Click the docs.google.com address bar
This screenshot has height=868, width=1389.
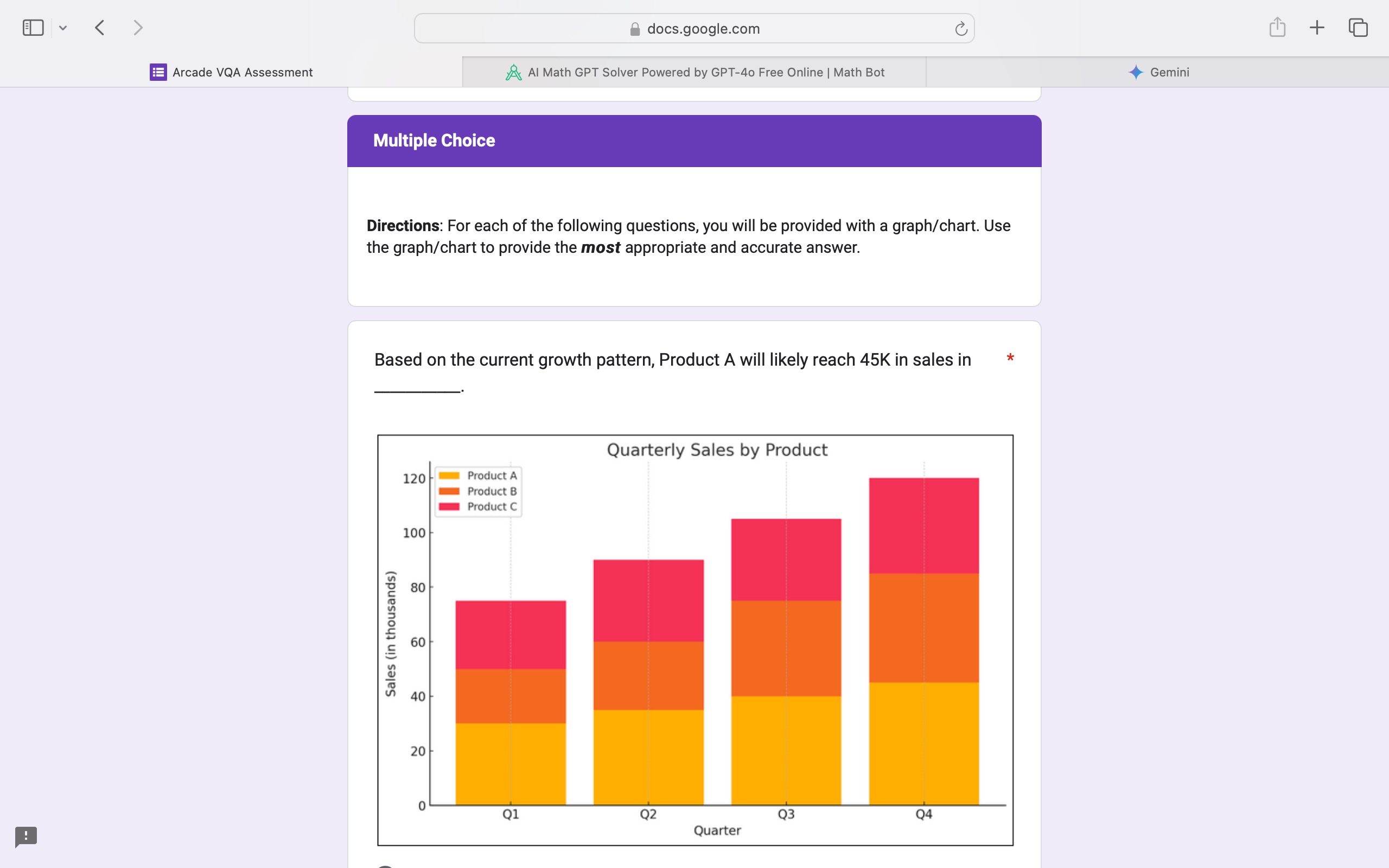694,28
